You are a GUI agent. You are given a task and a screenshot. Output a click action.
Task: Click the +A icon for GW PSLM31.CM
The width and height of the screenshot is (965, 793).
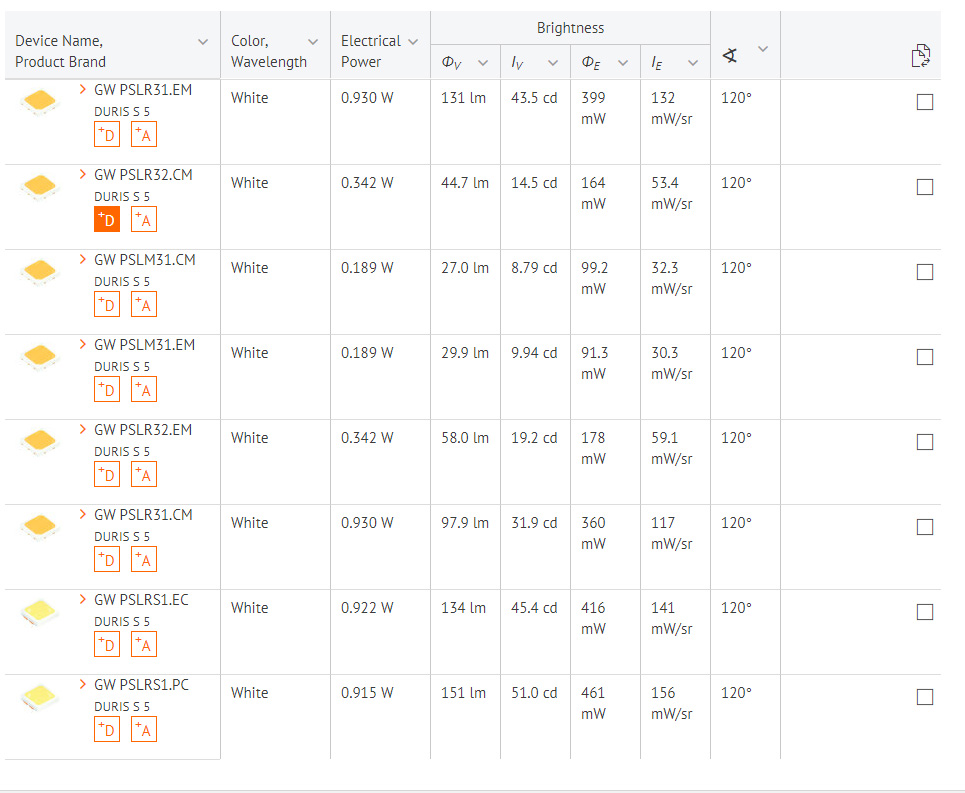click(x=144, y=305)
